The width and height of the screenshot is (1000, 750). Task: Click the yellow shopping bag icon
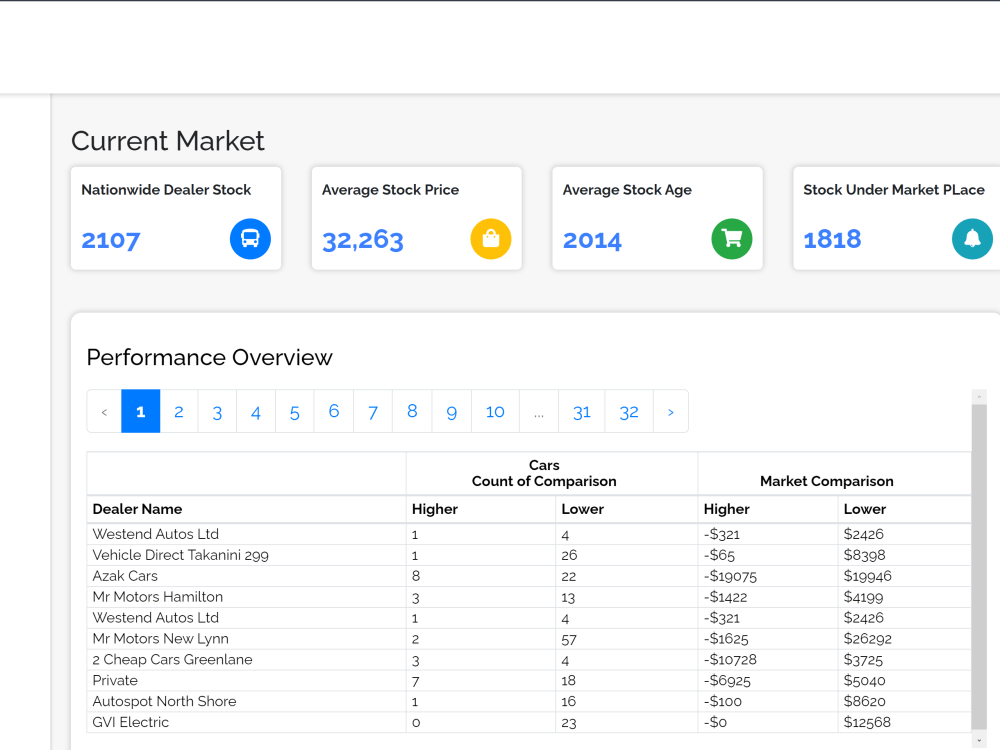pyautogui.click(x=490, y=239)
